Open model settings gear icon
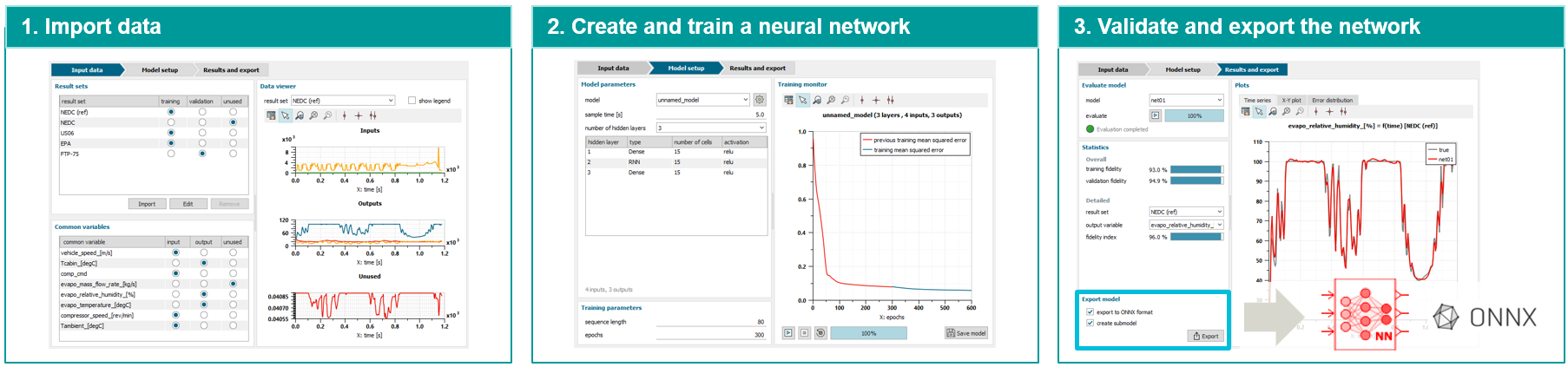Image resolution: width=1568 pixels, height=367 pixels. pos(760,100)
